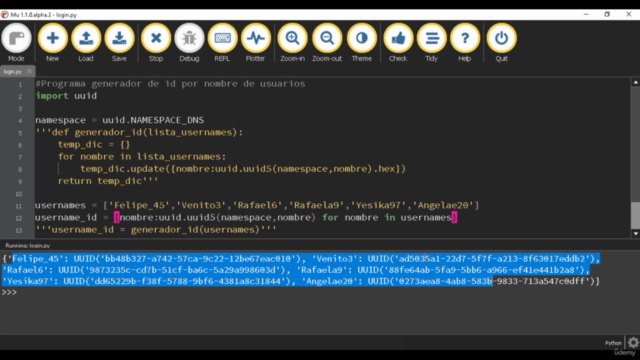Click the vertical scrollbar thumb in the editor
This screenshot has width=640, height=360.
[x=636, y=215]
